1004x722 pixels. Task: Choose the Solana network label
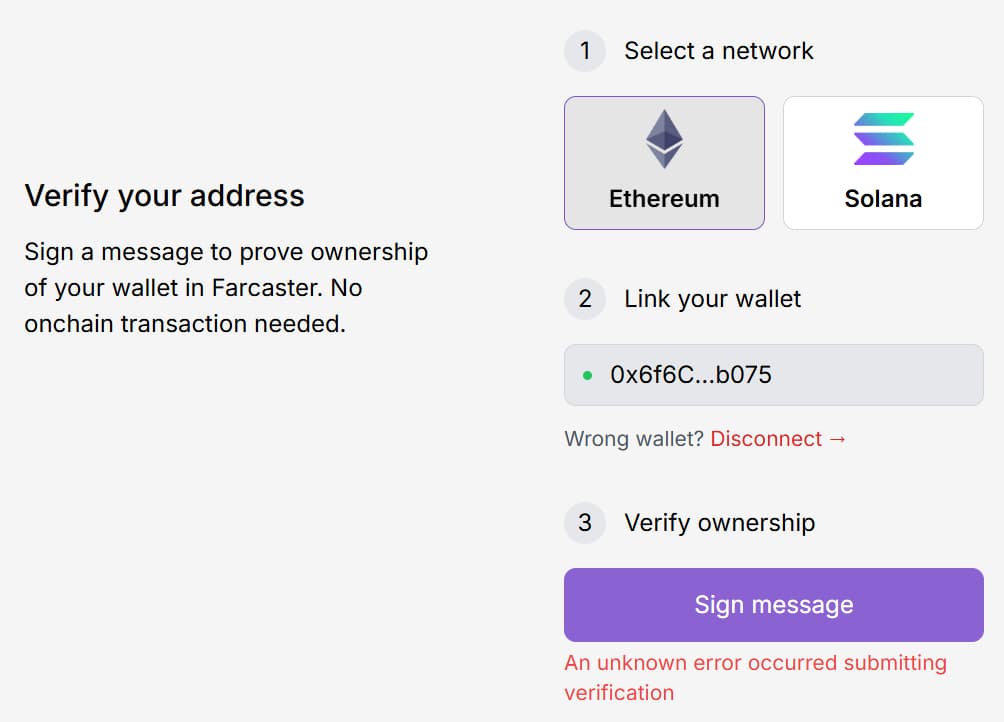point(883,198)
